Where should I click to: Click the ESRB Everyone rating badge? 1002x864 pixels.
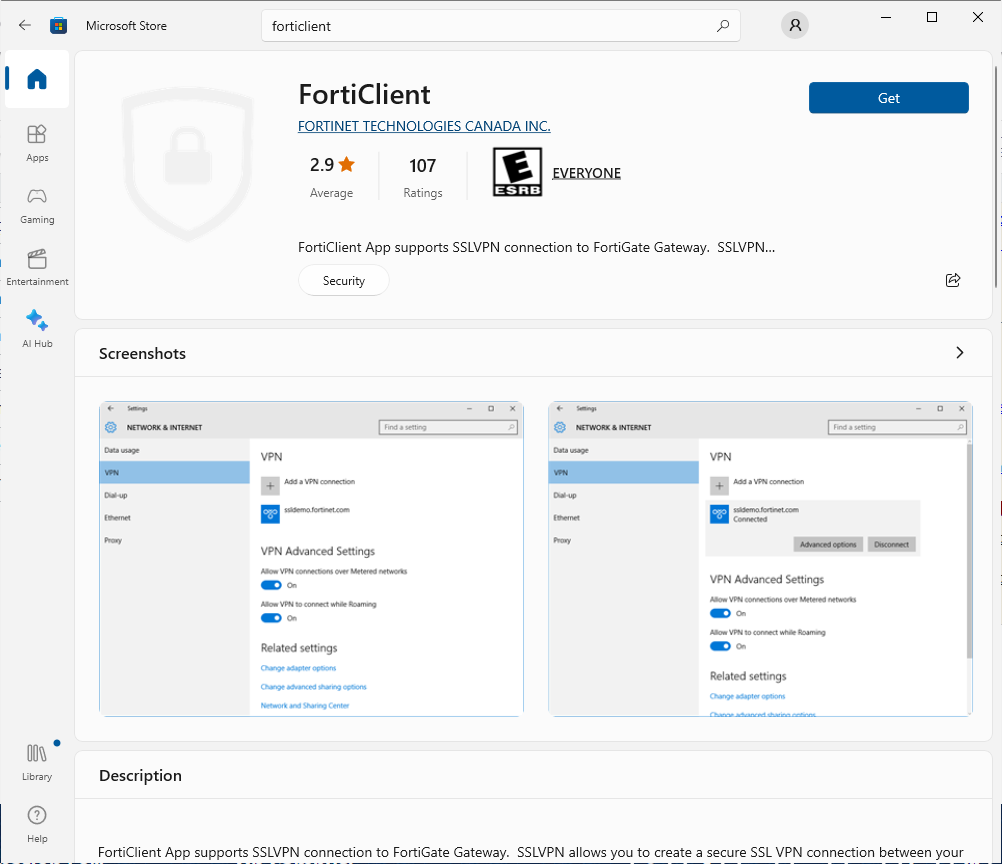tap(518, 172)
